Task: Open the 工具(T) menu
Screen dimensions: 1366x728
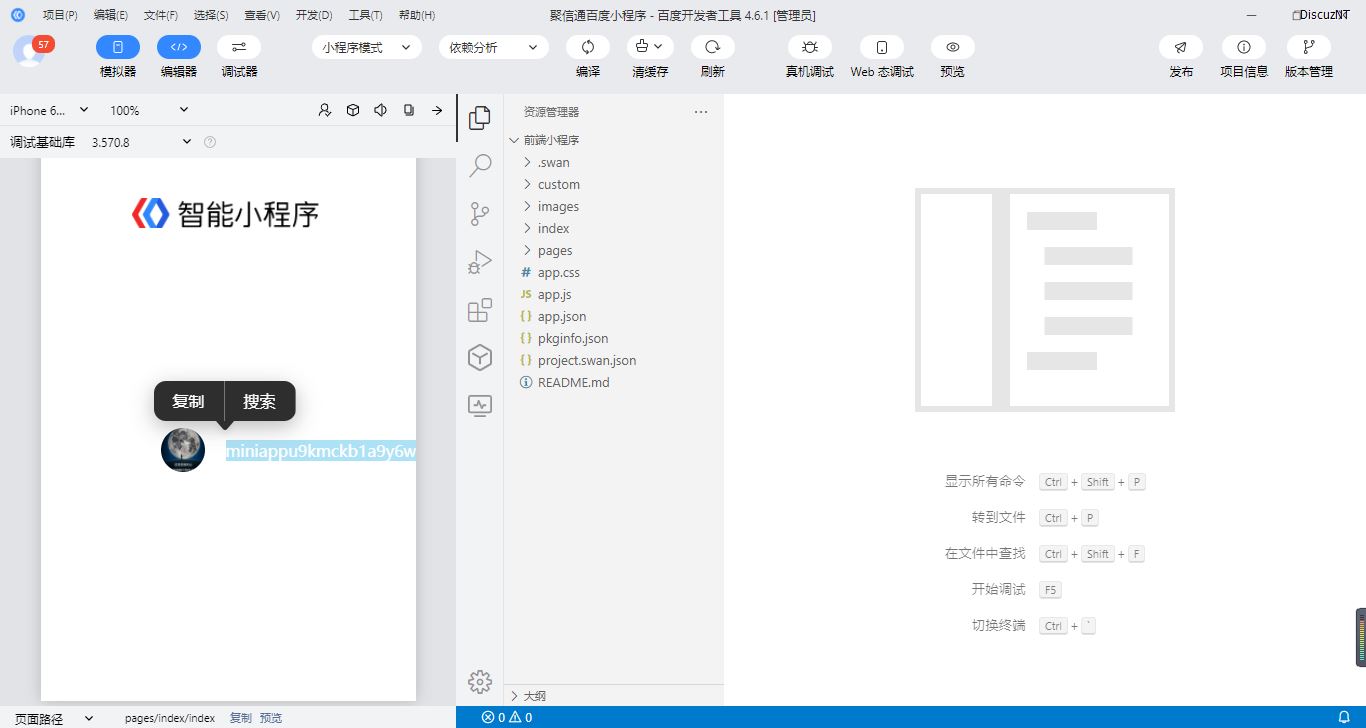Action: coord(365,15)
